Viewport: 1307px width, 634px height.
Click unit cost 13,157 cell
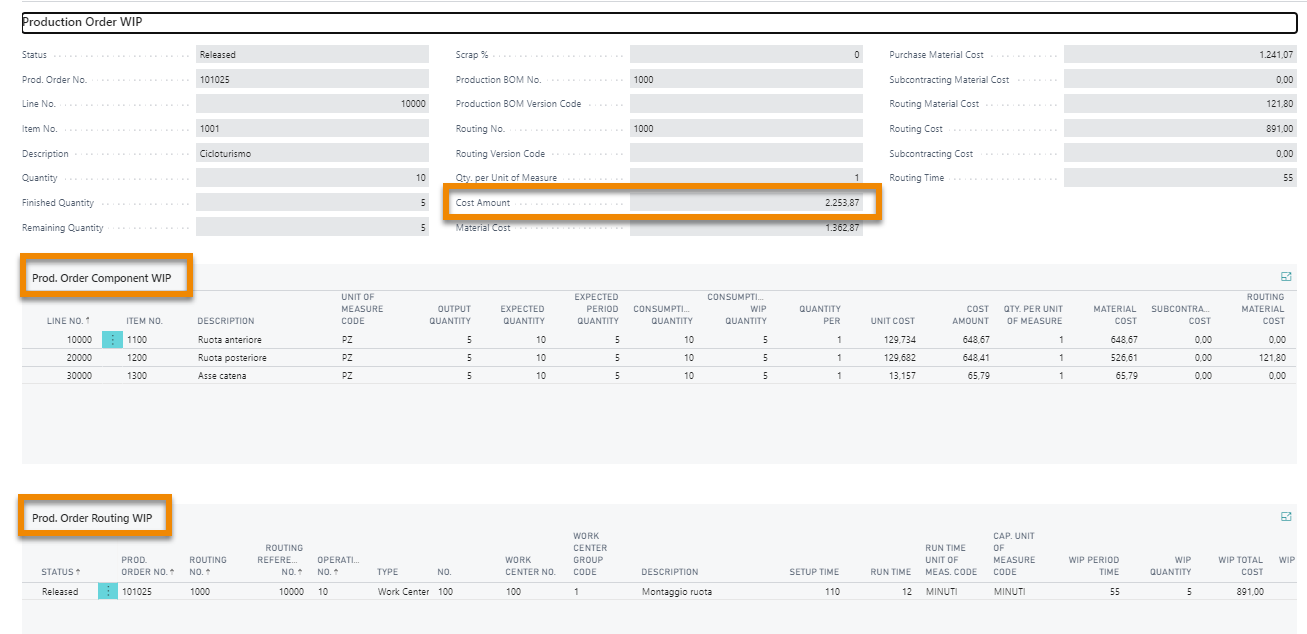click(900, 375)
